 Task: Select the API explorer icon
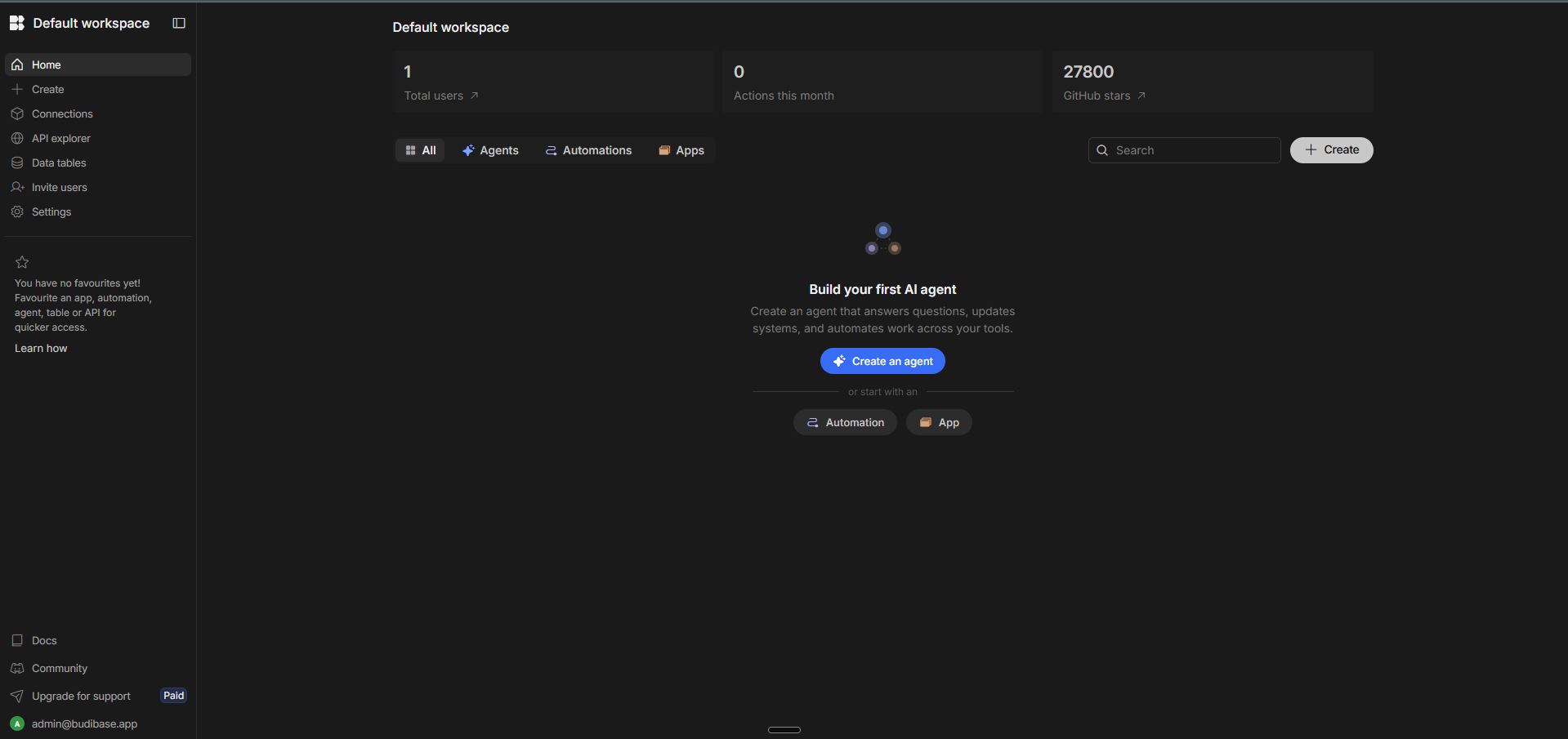tap(17, 138)
